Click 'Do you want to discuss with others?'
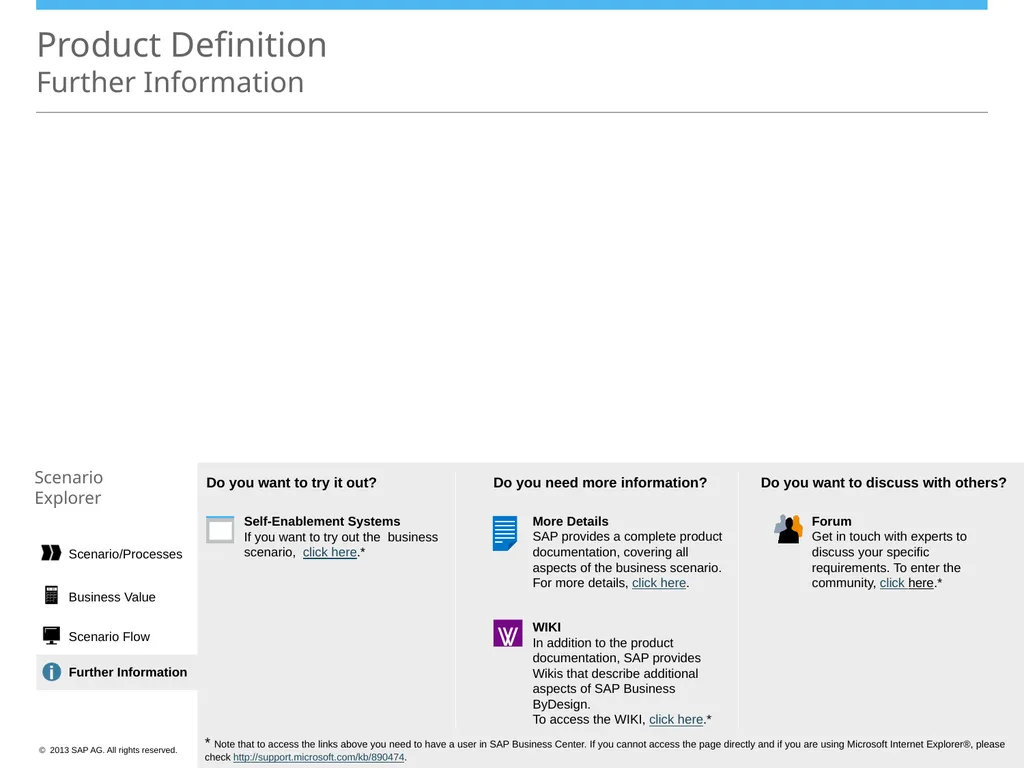The image size is (1024, 768). click(883, 483)
